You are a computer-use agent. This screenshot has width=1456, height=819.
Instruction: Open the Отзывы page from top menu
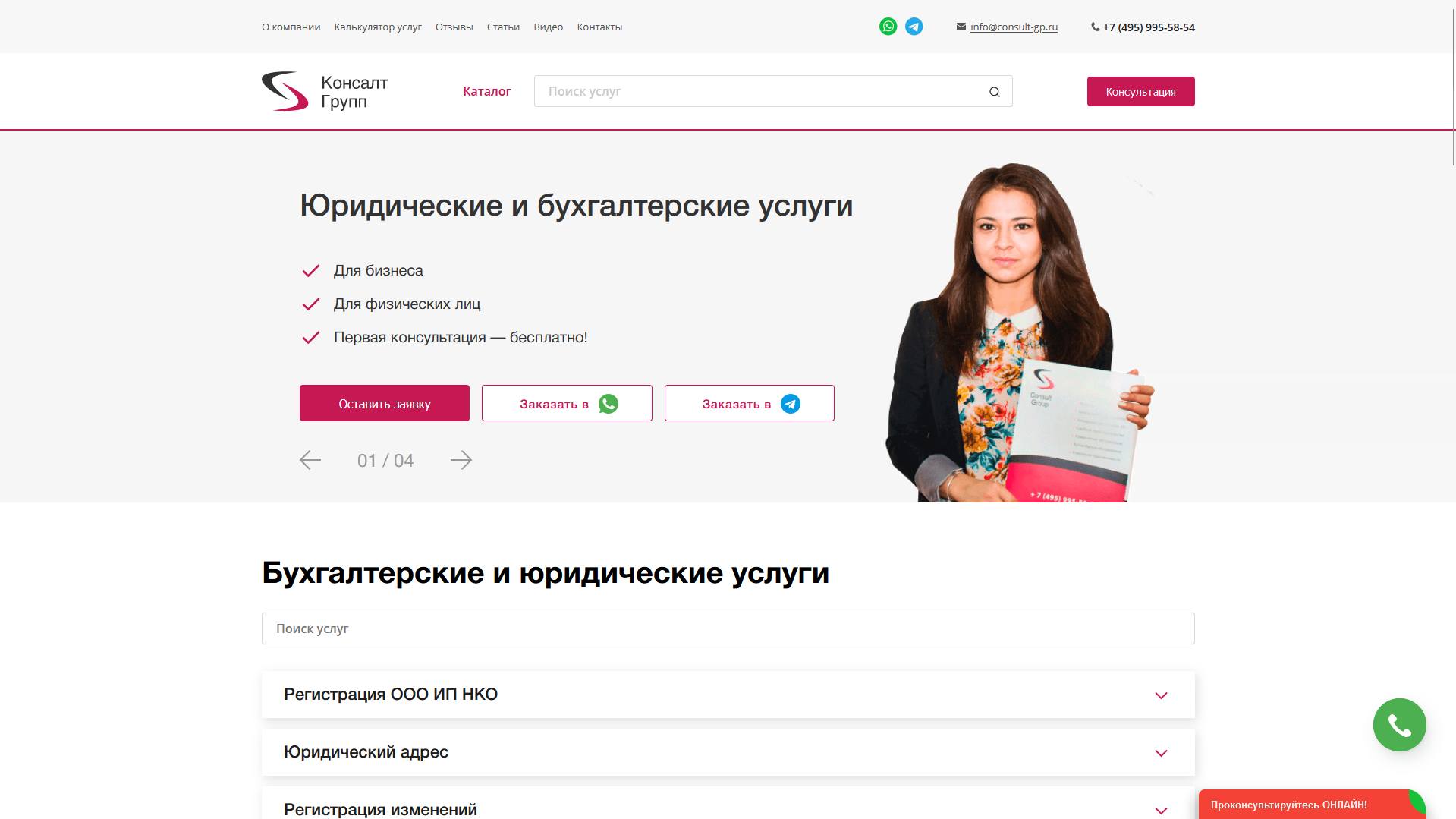click(454, 27)
